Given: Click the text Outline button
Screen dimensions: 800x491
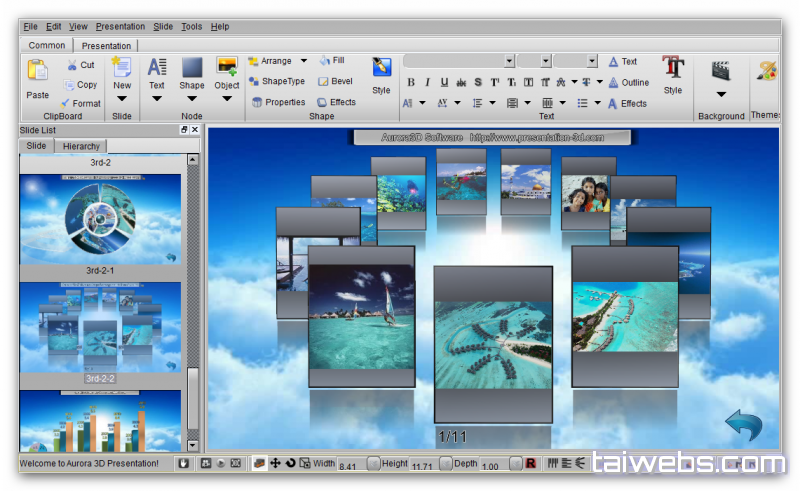Looking at the screenshot, I should 629,83.
